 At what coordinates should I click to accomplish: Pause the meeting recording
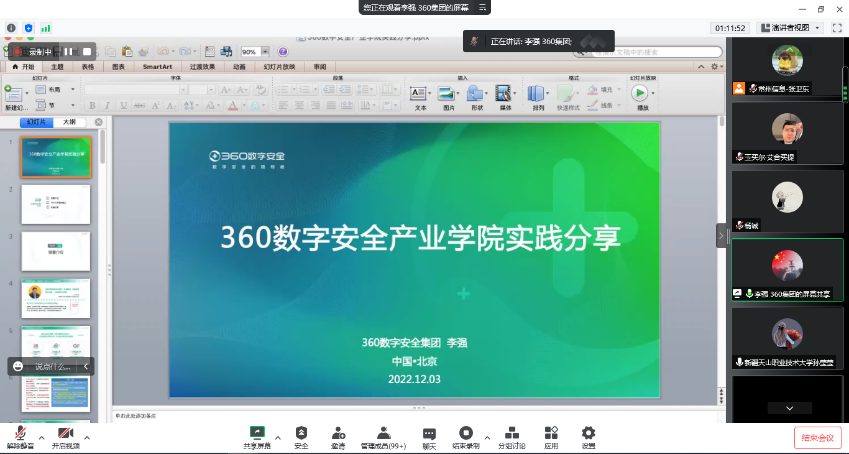[69, 51]
